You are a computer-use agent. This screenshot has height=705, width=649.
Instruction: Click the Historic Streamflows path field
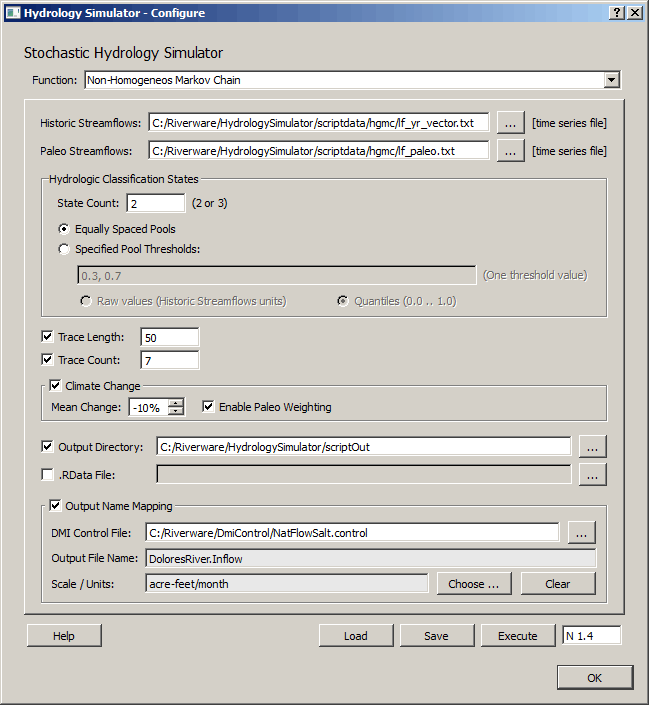point(318,123)
